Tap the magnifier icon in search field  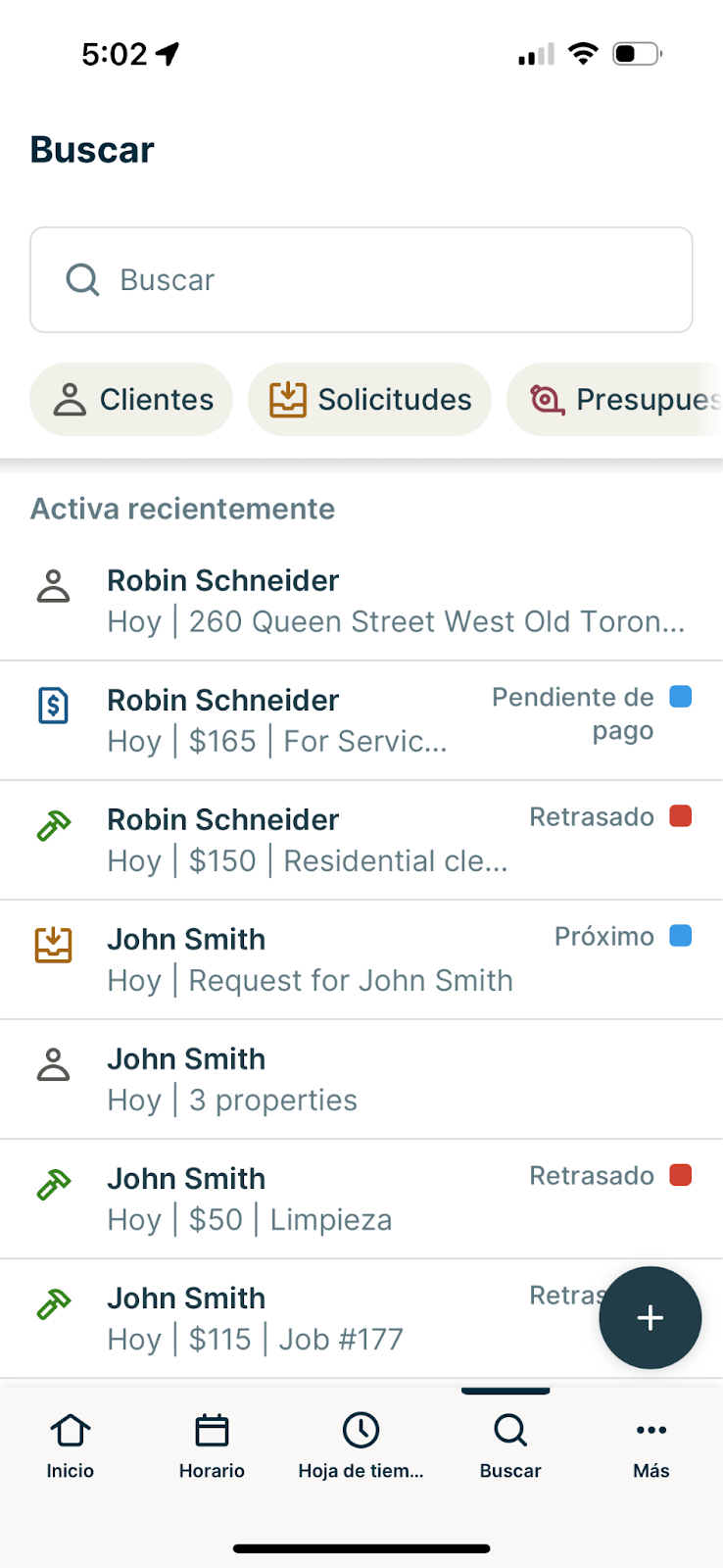pos(82,280)
